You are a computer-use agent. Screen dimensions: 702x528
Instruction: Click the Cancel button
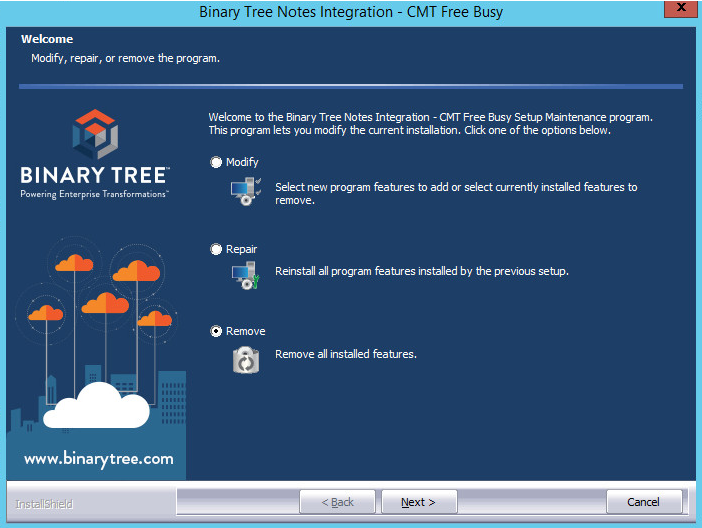click(644, 502)
